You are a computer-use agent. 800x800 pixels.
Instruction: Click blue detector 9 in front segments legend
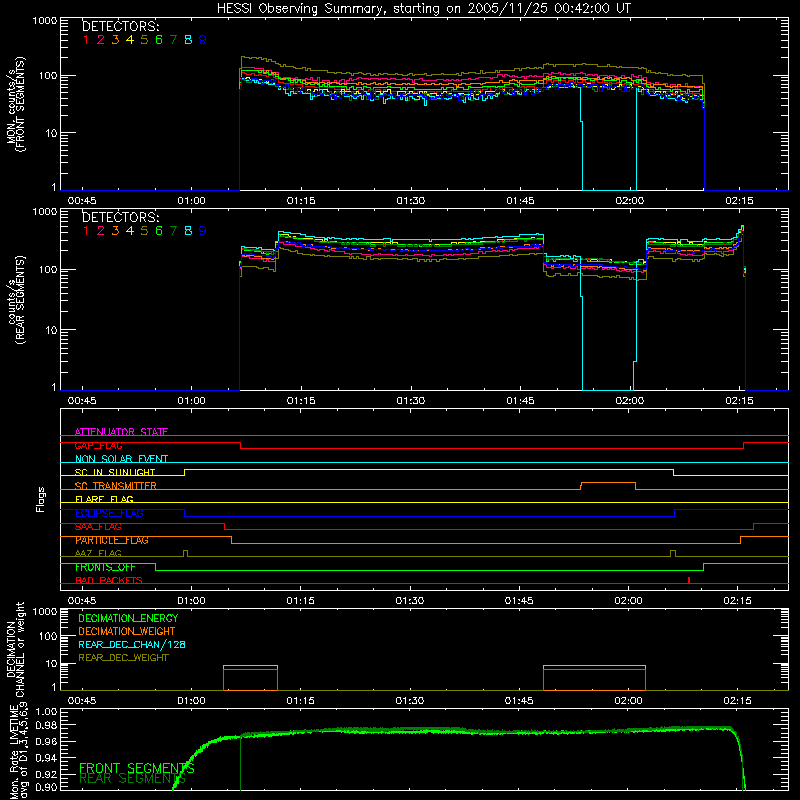(x=203, y=40)
